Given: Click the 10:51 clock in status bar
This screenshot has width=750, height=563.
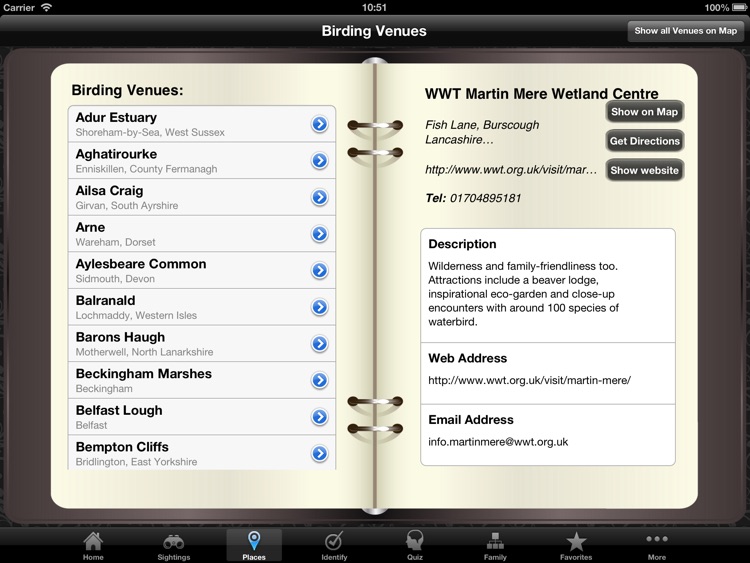Looking at the screenshot, I should coord(374,7).
